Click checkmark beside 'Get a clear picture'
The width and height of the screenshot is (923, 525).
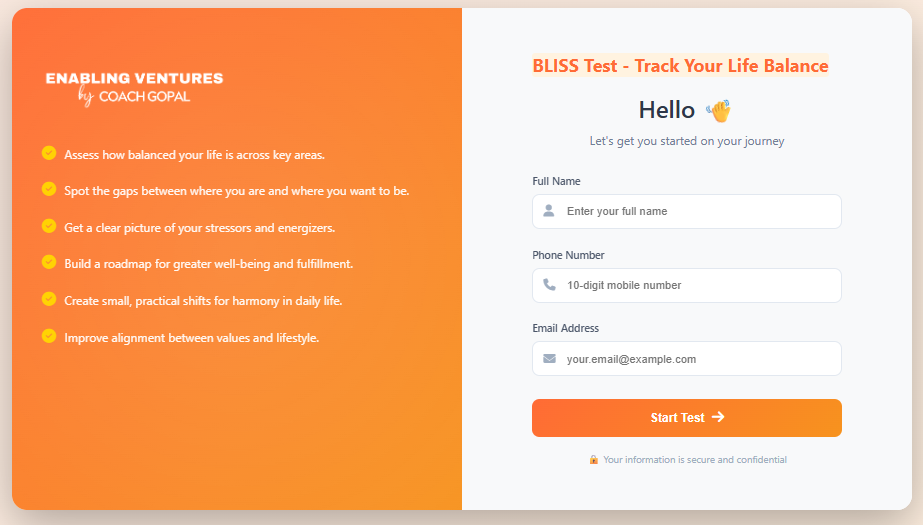49,226
